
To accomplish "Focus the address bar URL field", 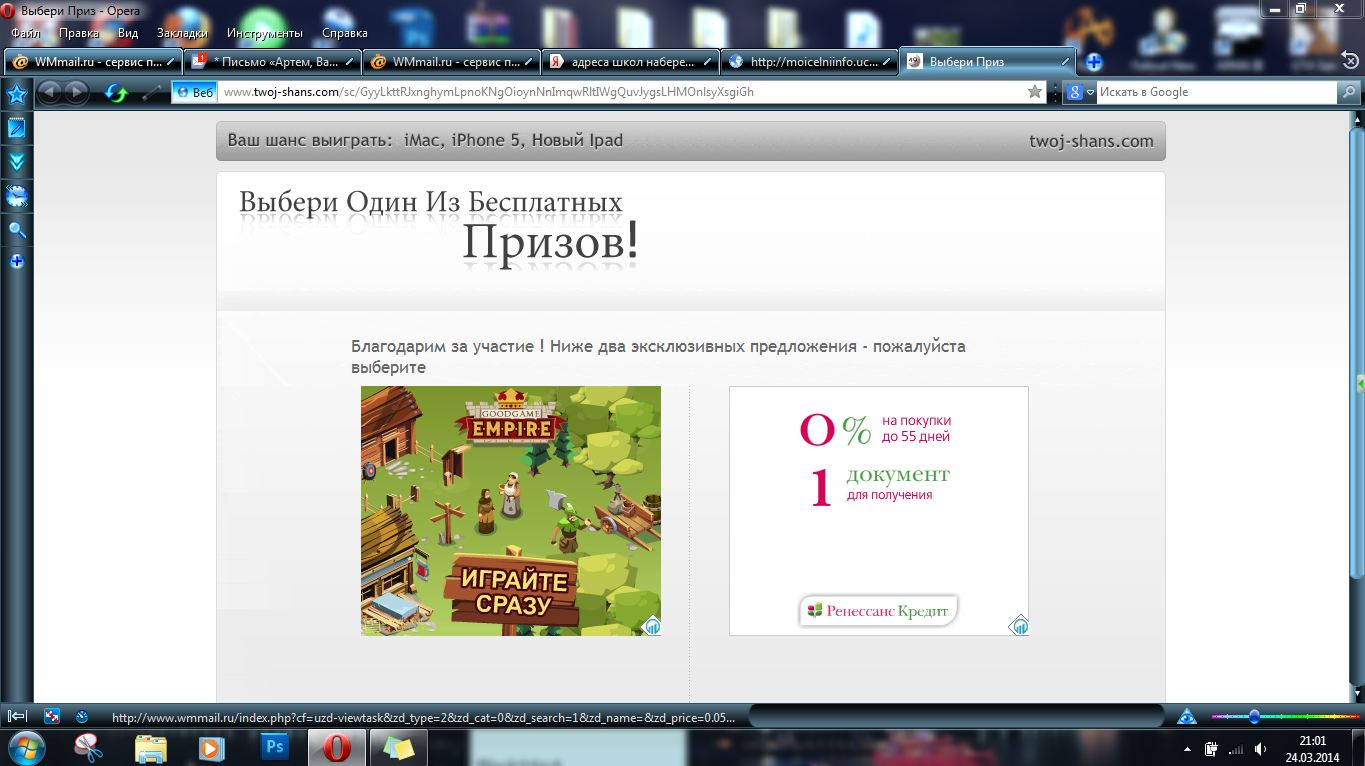I will [x=620, y=92].
